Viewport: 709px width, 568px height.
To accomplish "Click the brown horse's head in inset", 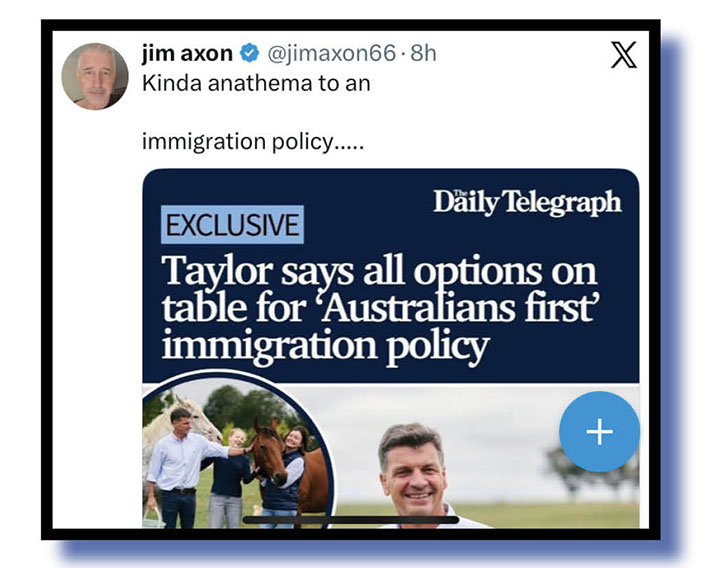I will coord(269,452).
